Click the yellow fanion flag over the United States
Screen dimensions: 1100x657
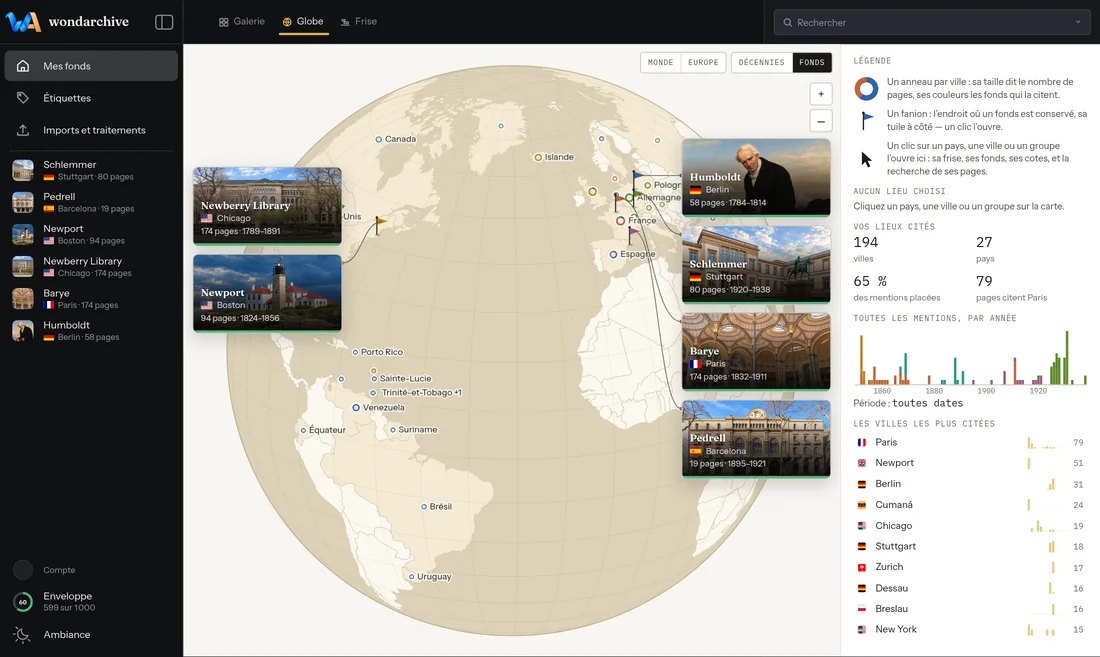(380, 224)
